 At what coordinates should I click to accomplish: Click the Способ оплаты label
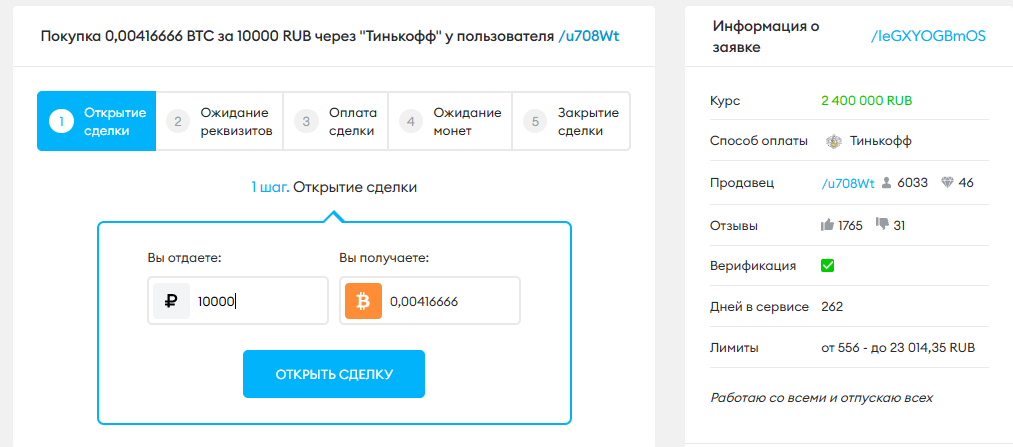coord(758,141)
